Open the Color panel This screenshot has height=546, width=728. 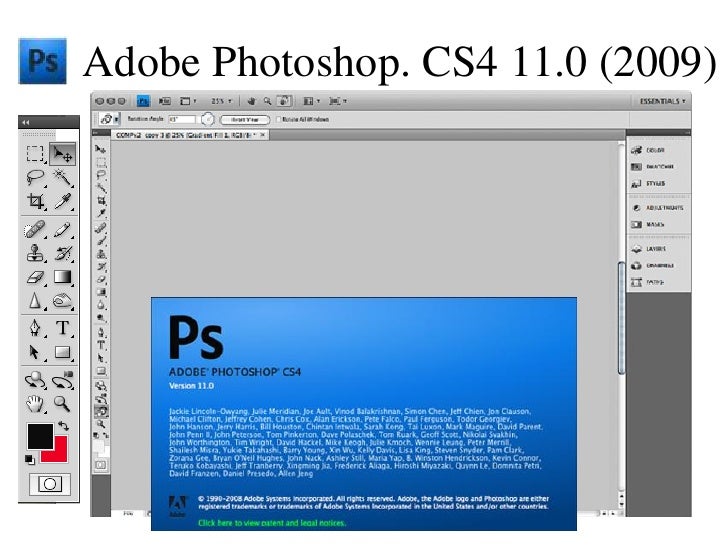pyautogui.click(x=648, y=150)
